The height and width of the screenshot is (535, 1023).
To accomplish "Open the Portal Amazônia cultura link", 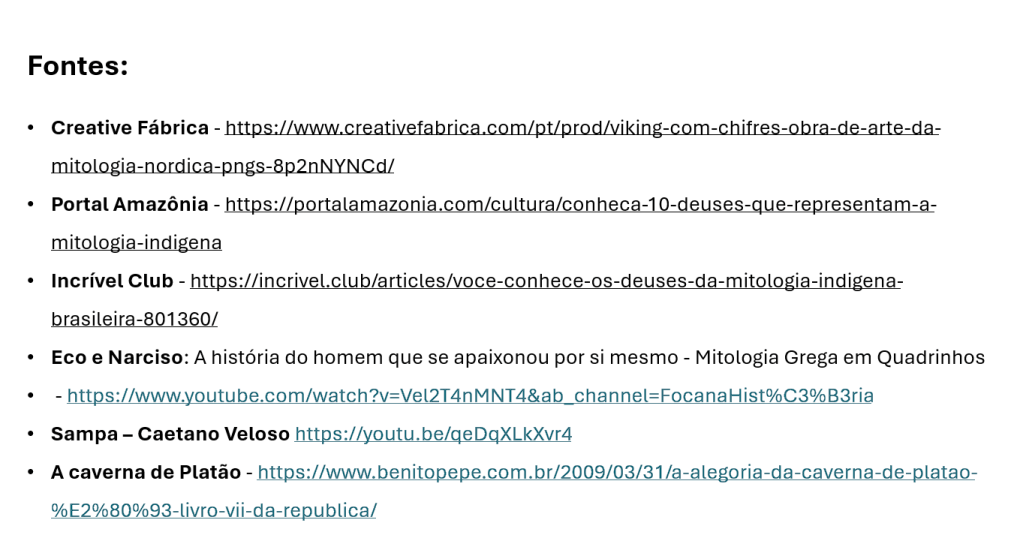I will pos(581,204).
